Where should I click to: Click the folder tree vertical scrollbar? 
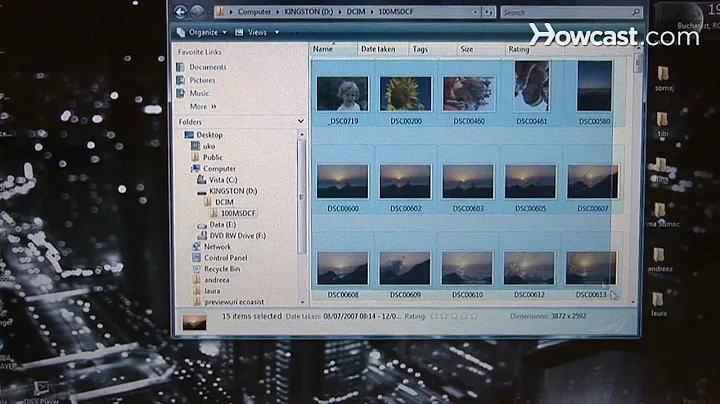pyautogui.click(x=302, y=197)
